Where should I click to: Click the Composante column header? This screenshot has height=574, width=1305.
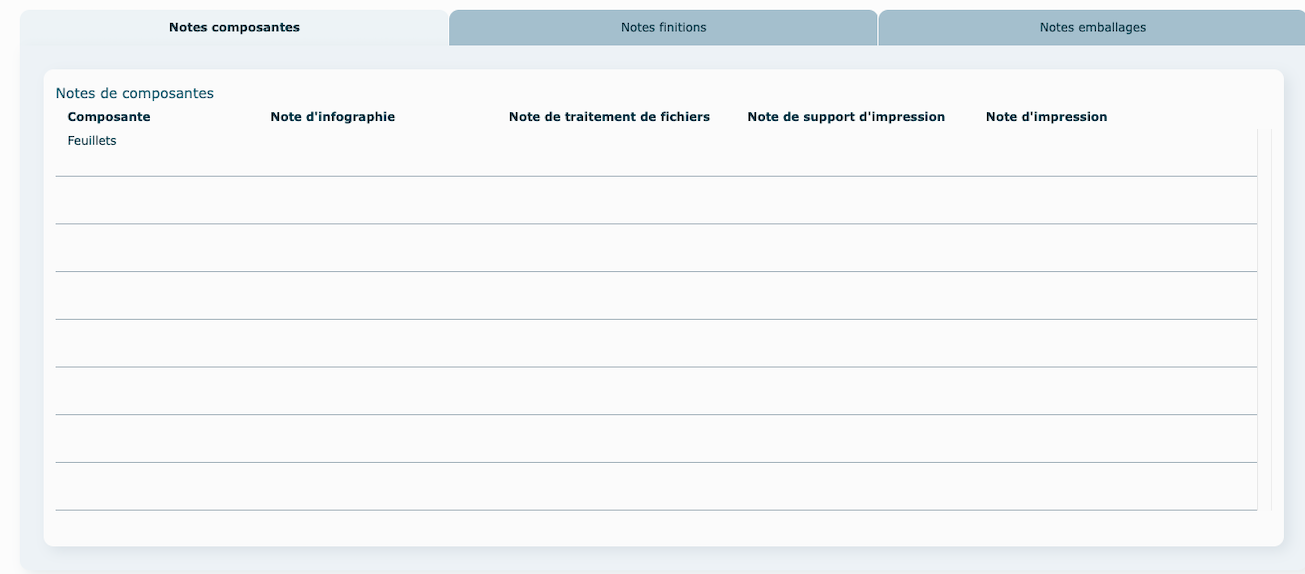[x=109, y=117]
